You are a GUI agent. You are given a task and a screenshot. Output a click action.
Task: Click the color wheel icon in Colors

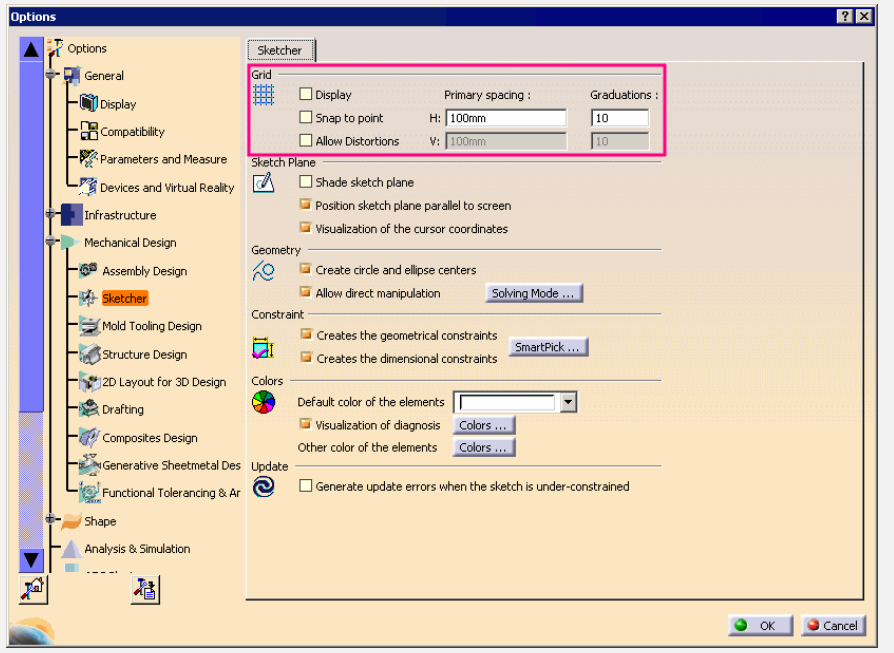263,402
